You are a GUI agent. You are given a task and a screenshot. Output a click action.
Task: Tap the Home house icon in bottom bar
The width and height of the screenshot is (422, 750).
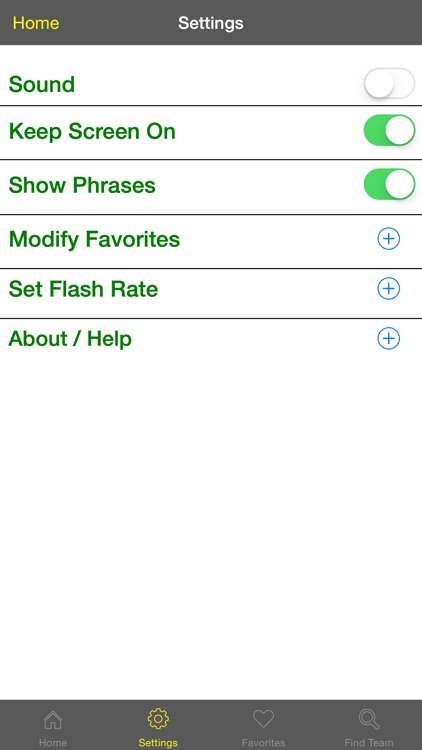(x=53, y=719)
